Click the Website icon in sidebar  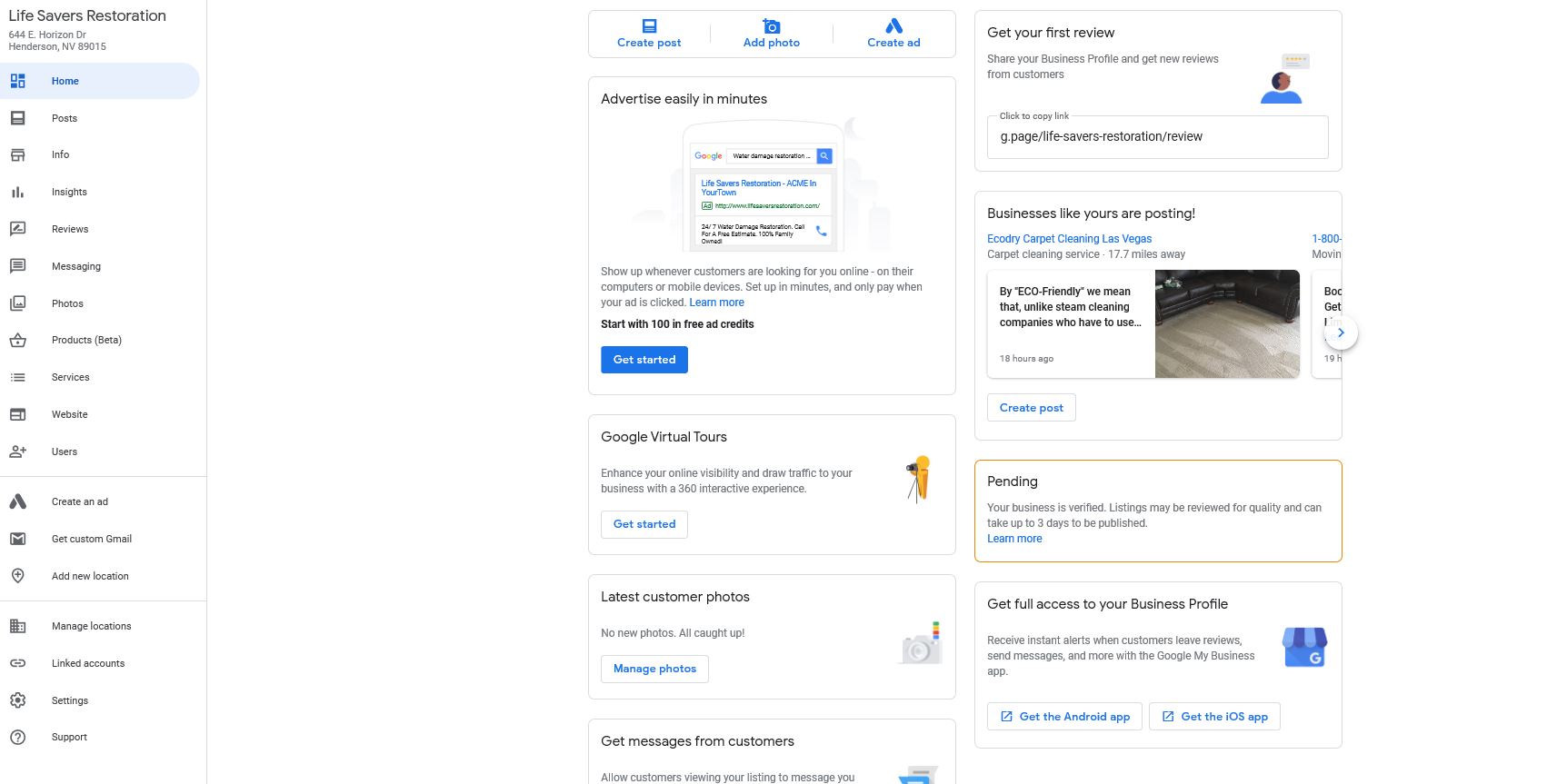click(17, 414)
